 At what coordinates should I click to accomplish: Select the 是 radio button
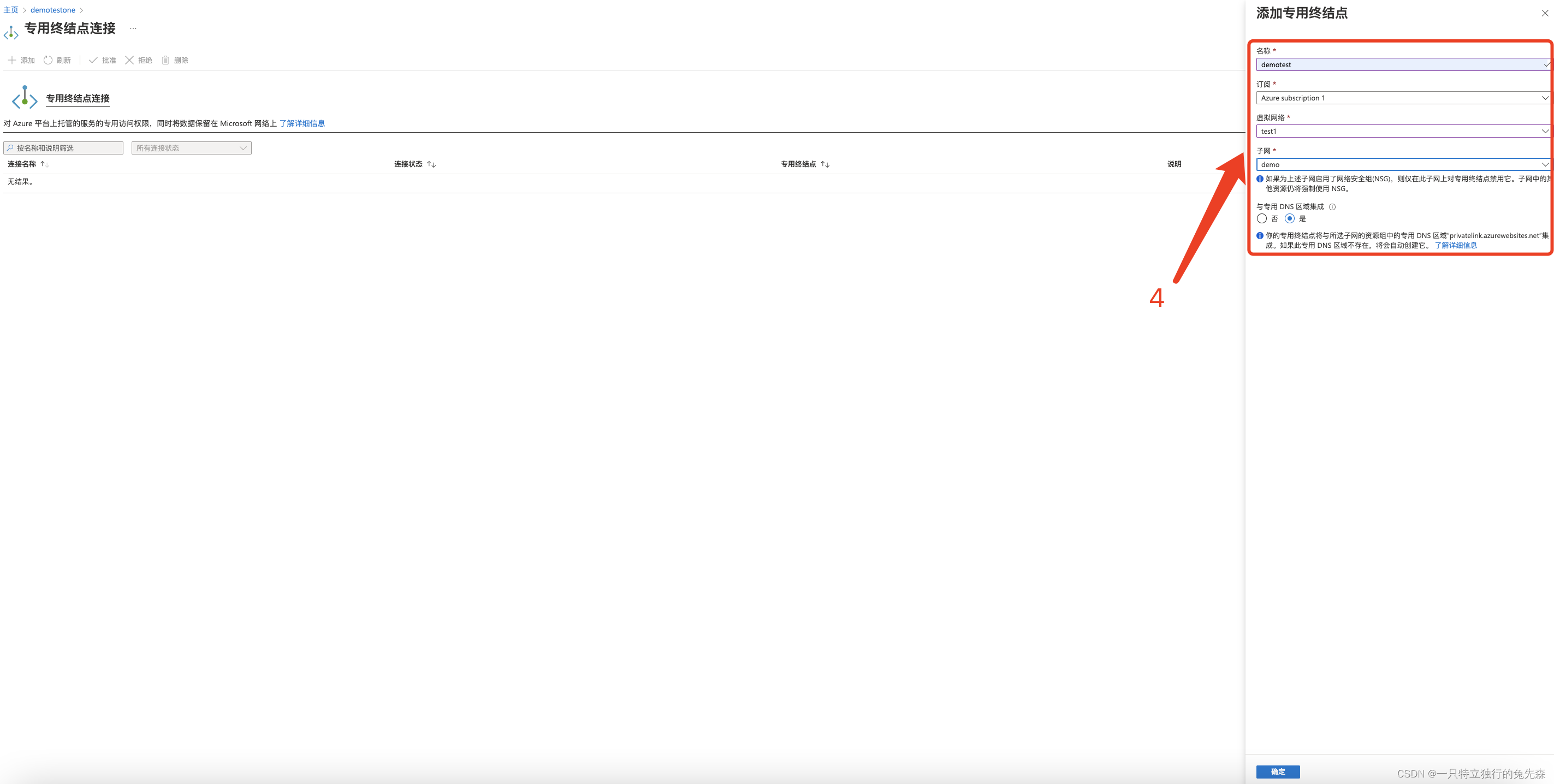coord(1289,219)
